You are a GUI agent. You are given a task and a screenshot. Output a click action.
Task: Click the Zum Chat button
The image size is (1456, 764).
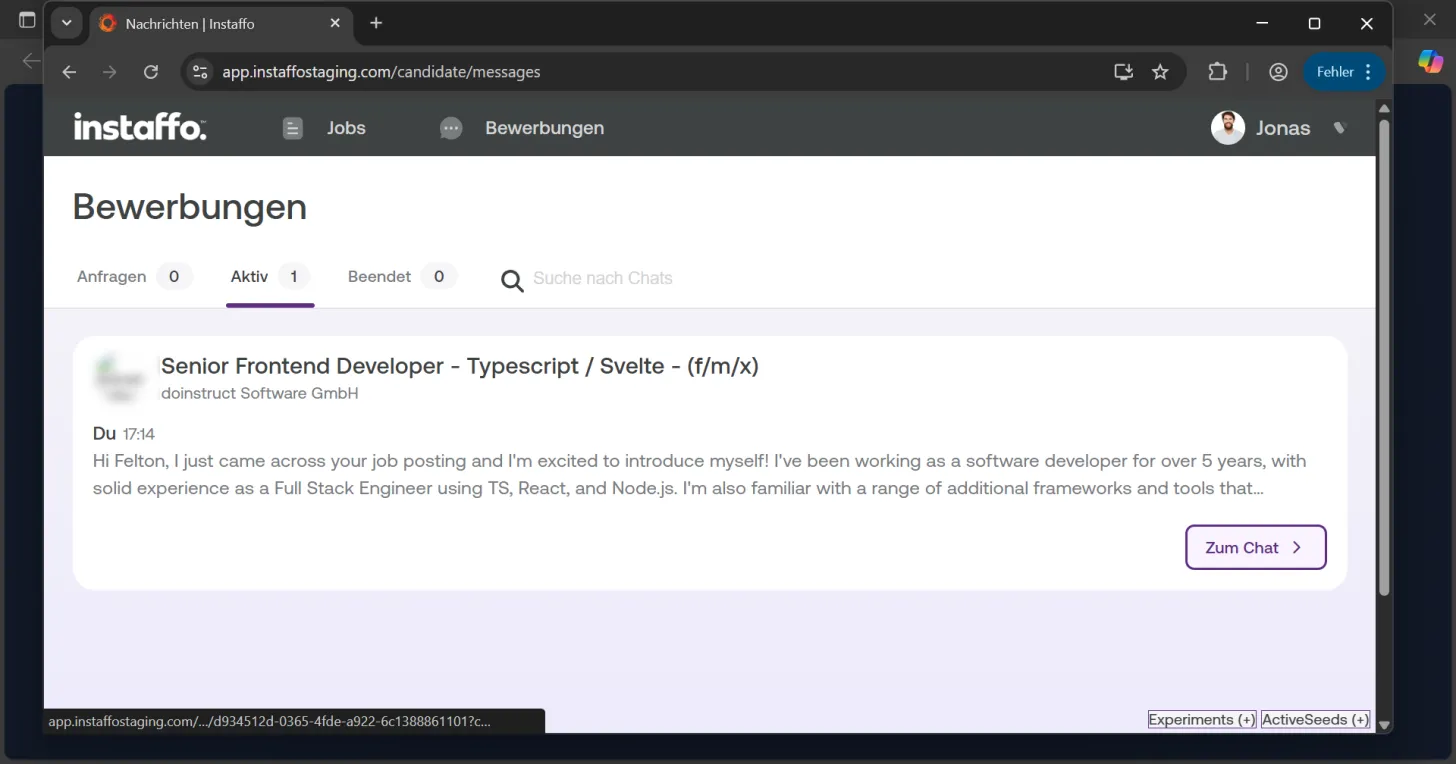click(1255, 548)
